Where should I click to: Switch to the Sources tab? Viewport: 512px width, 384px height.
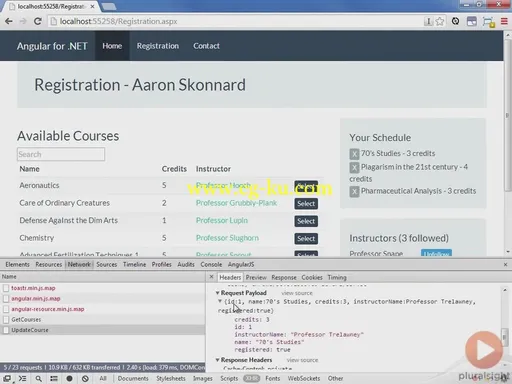click(x=107, y=264)
